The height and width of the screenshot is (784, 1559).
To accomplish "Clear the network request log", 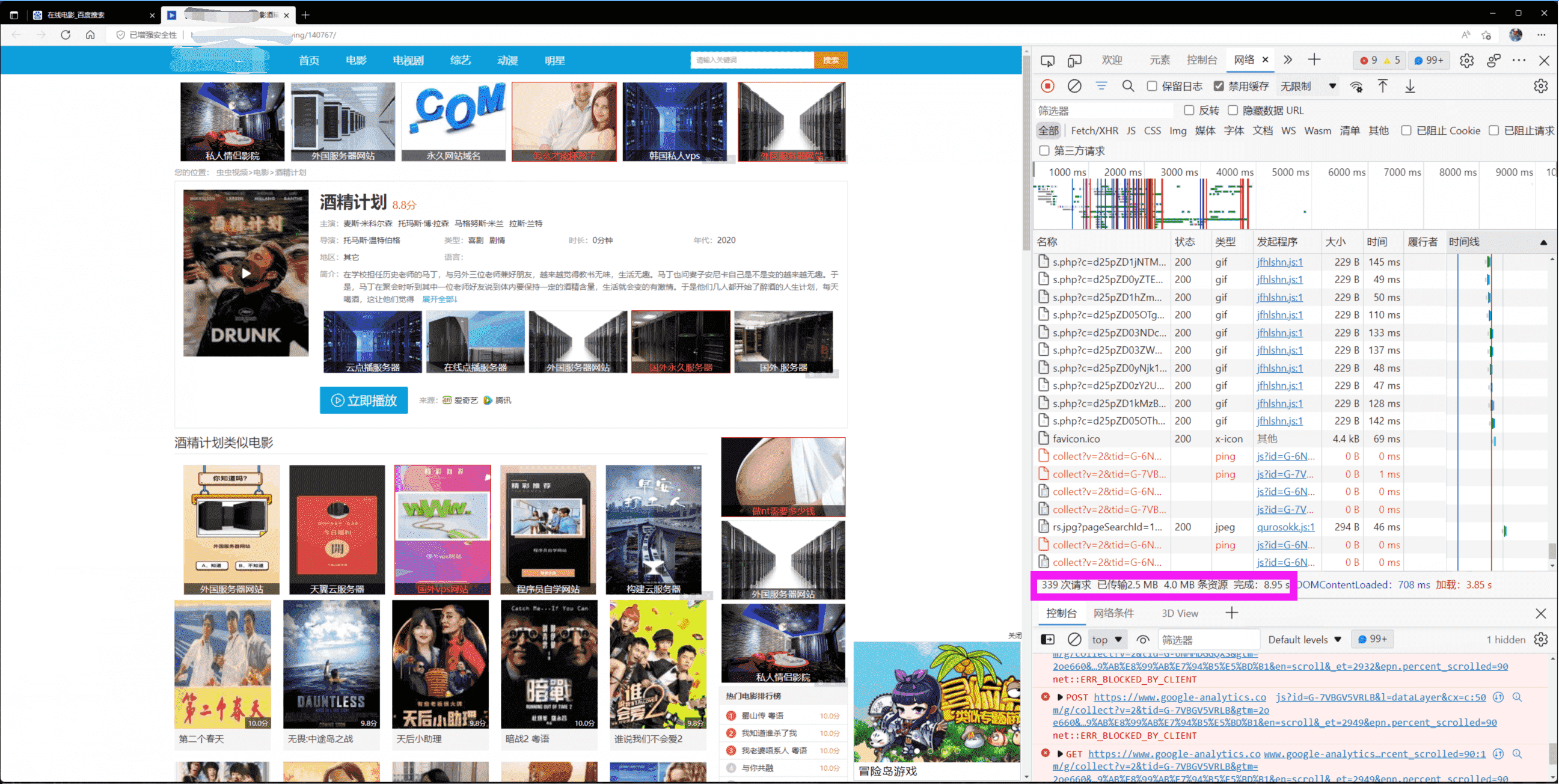I will tap(1075, 86).
